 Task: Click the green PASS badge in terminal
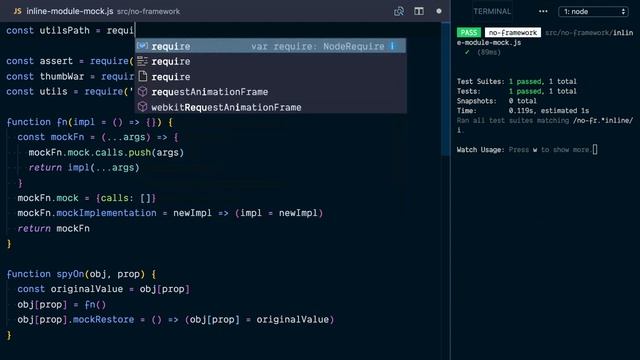(469, 33)
